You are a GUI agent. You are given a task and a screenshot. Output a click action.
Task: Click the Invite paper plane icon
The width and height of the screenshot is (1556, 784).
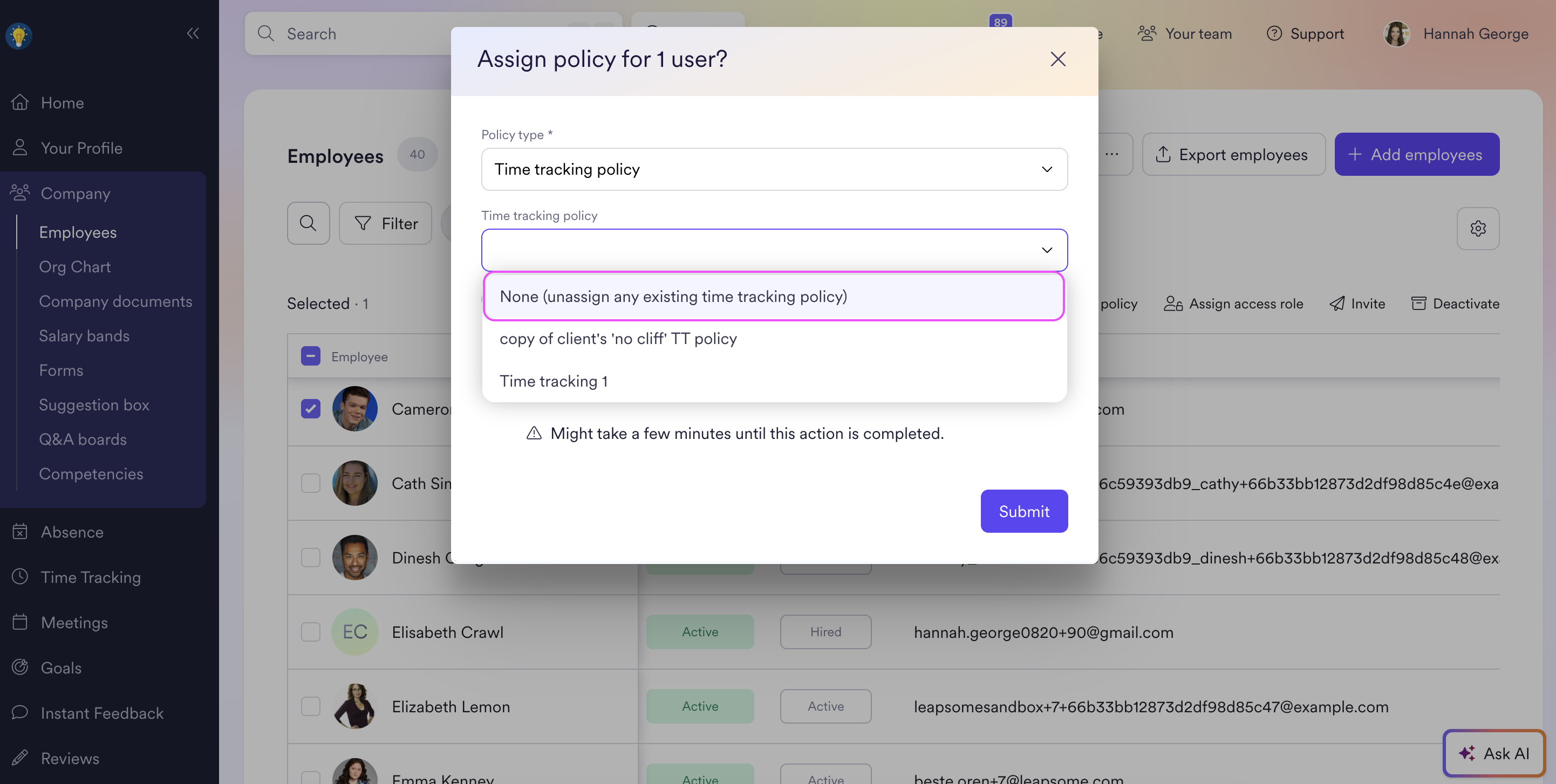click(x=1337, y=304)
